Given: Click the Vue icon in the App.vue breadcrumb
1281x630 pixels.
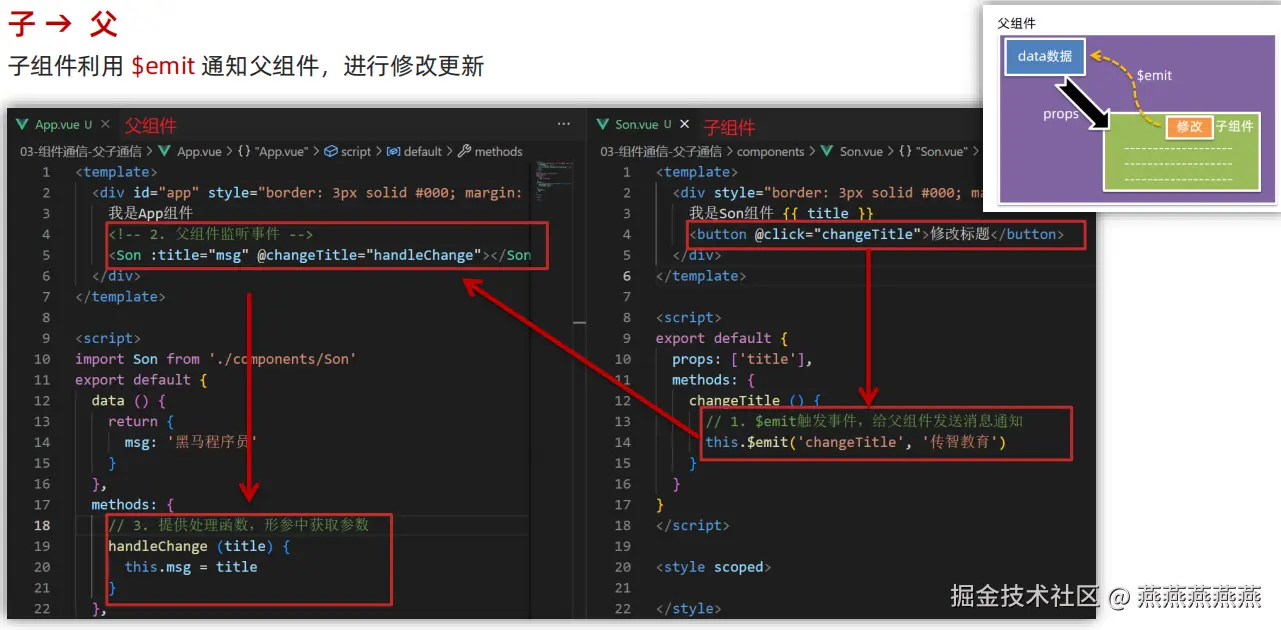Looking at the screenshot, I should click(166, 152).
